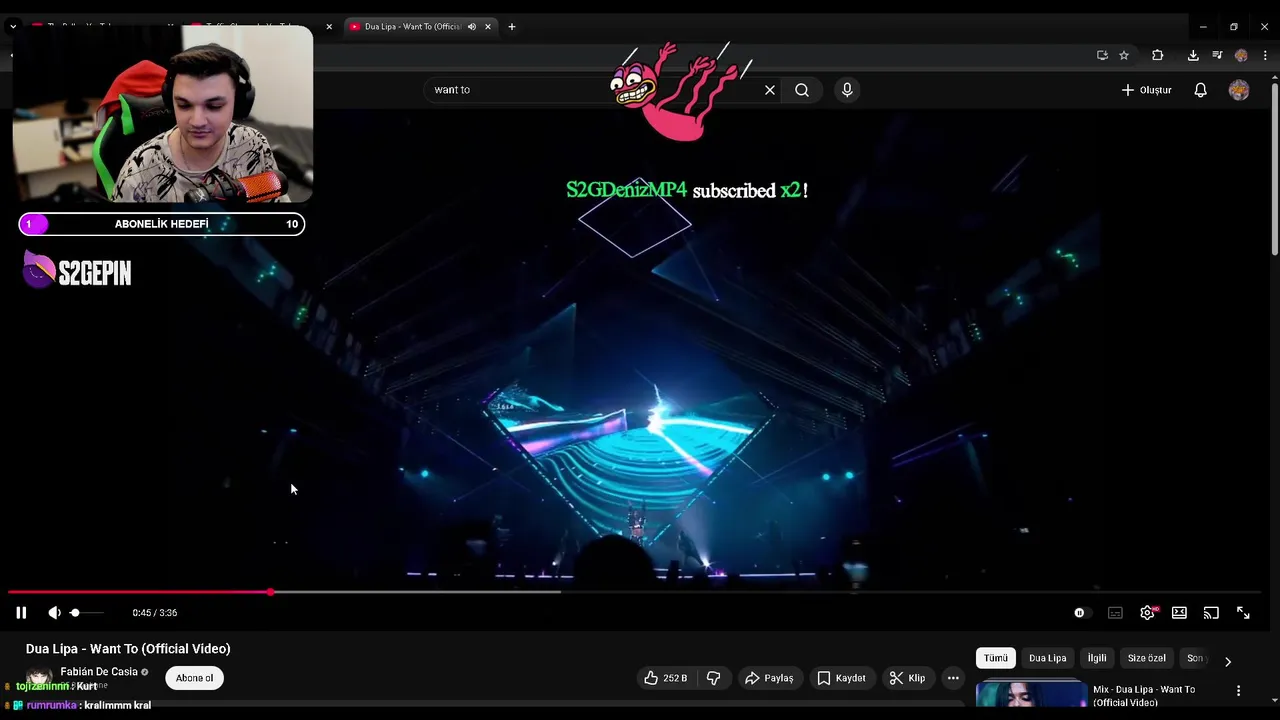This screenshot has height=720, width=1280.
Task: Open the media control icon in Chrome toolbar
Action: 1217,56
